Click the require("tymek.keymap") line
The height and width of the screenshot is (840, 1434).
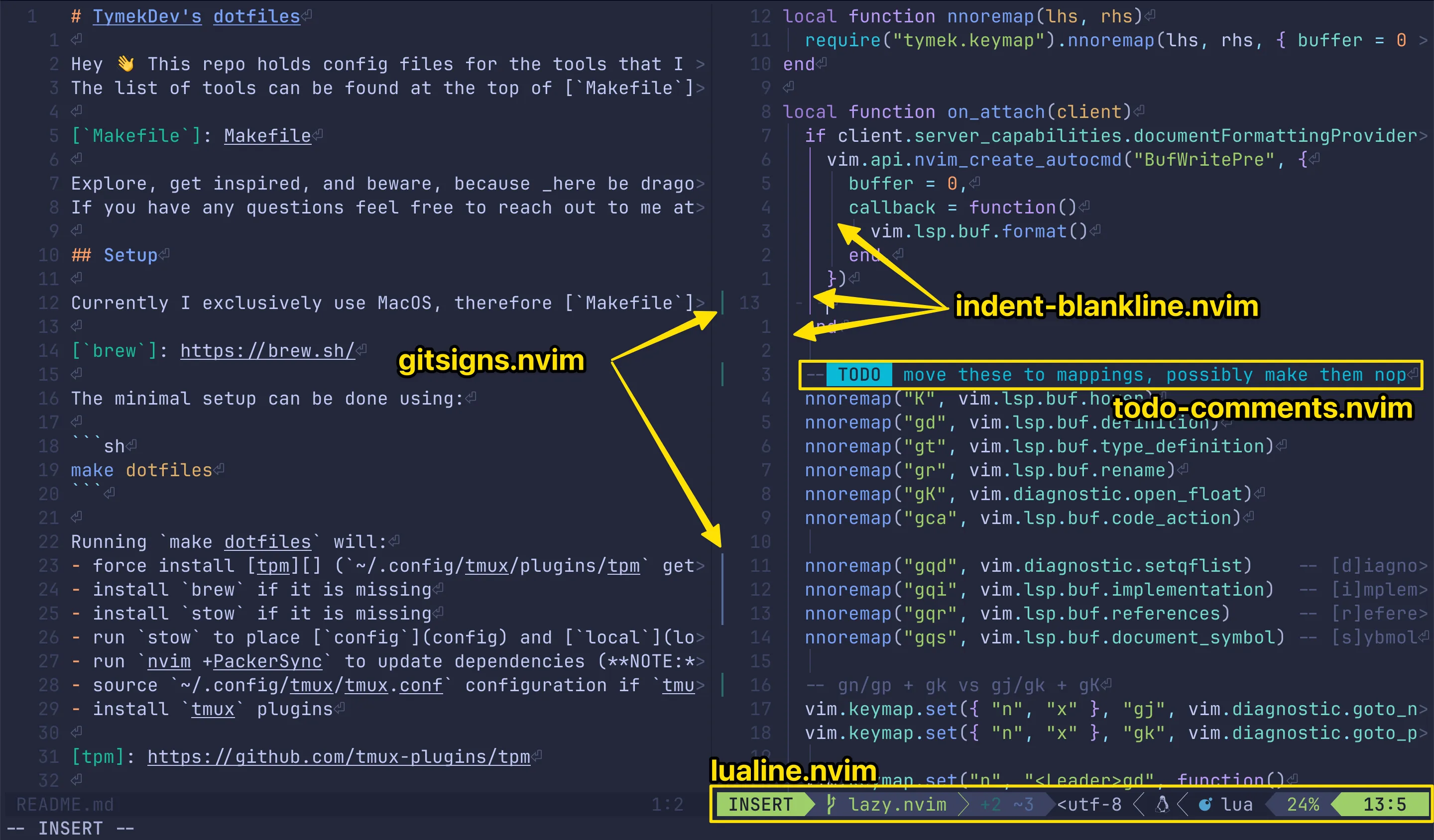pos(1116,40)
